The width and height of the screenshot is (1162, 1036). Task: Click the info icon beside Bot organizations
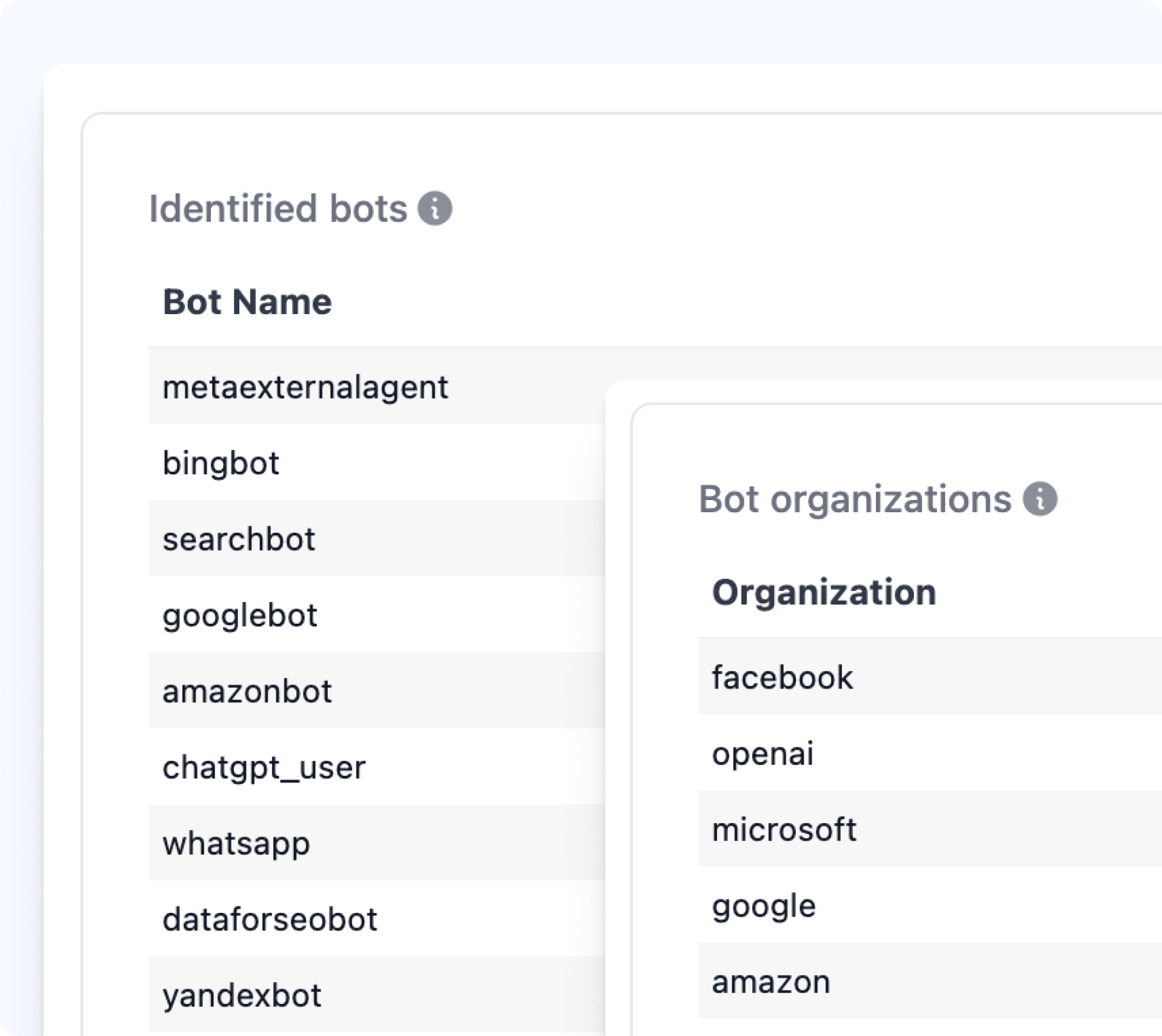pos(1040,499)
